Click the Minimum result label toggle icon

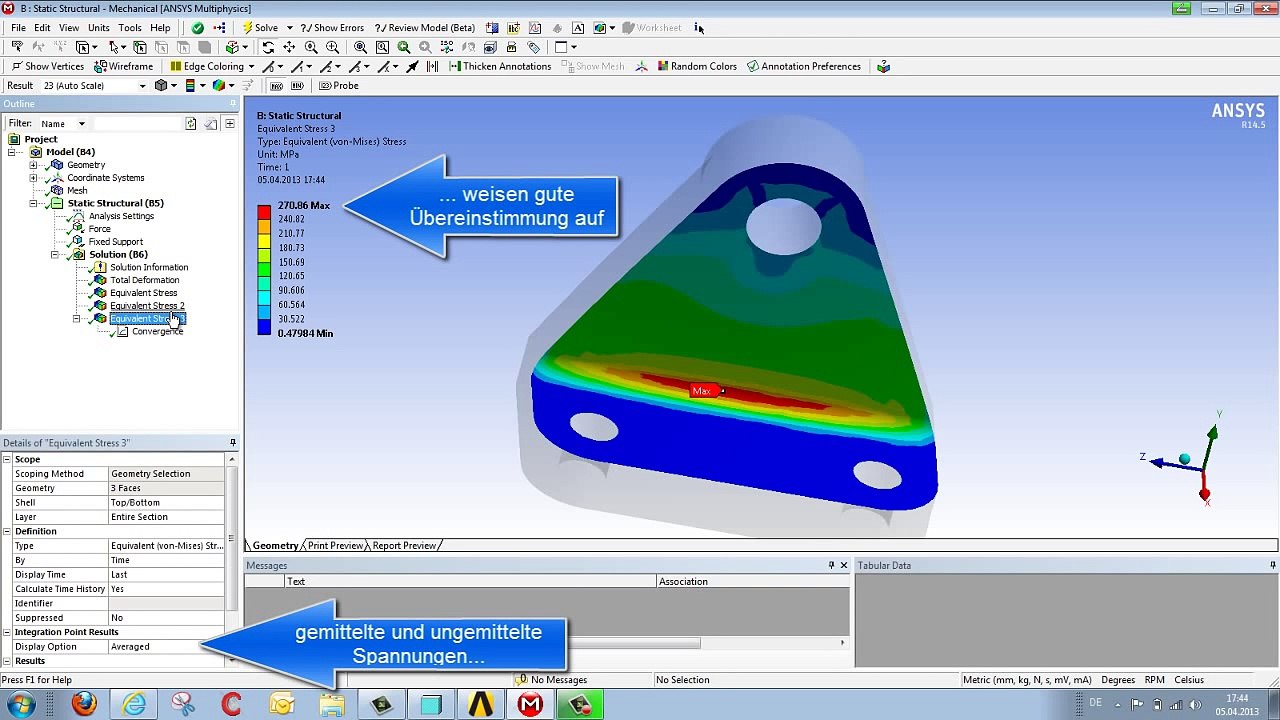point(297,85)
